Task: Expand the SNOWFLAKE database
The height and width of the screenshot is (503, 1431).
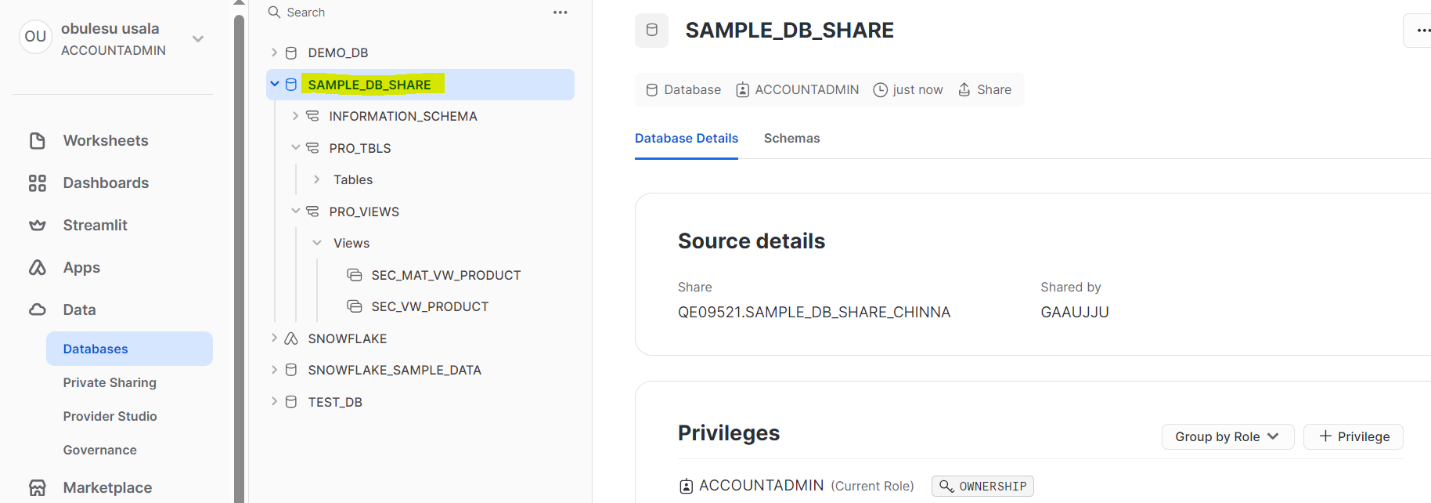Action: (274, 339)
